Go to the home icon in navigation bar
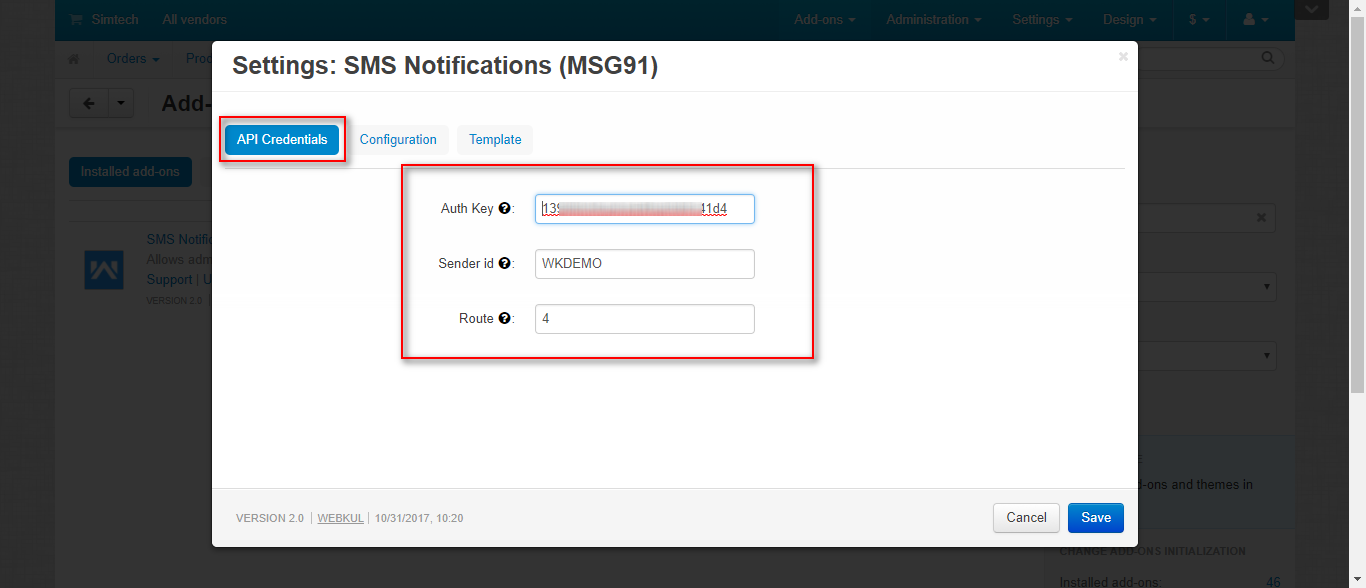1366x588 pixels. [74, 59]
